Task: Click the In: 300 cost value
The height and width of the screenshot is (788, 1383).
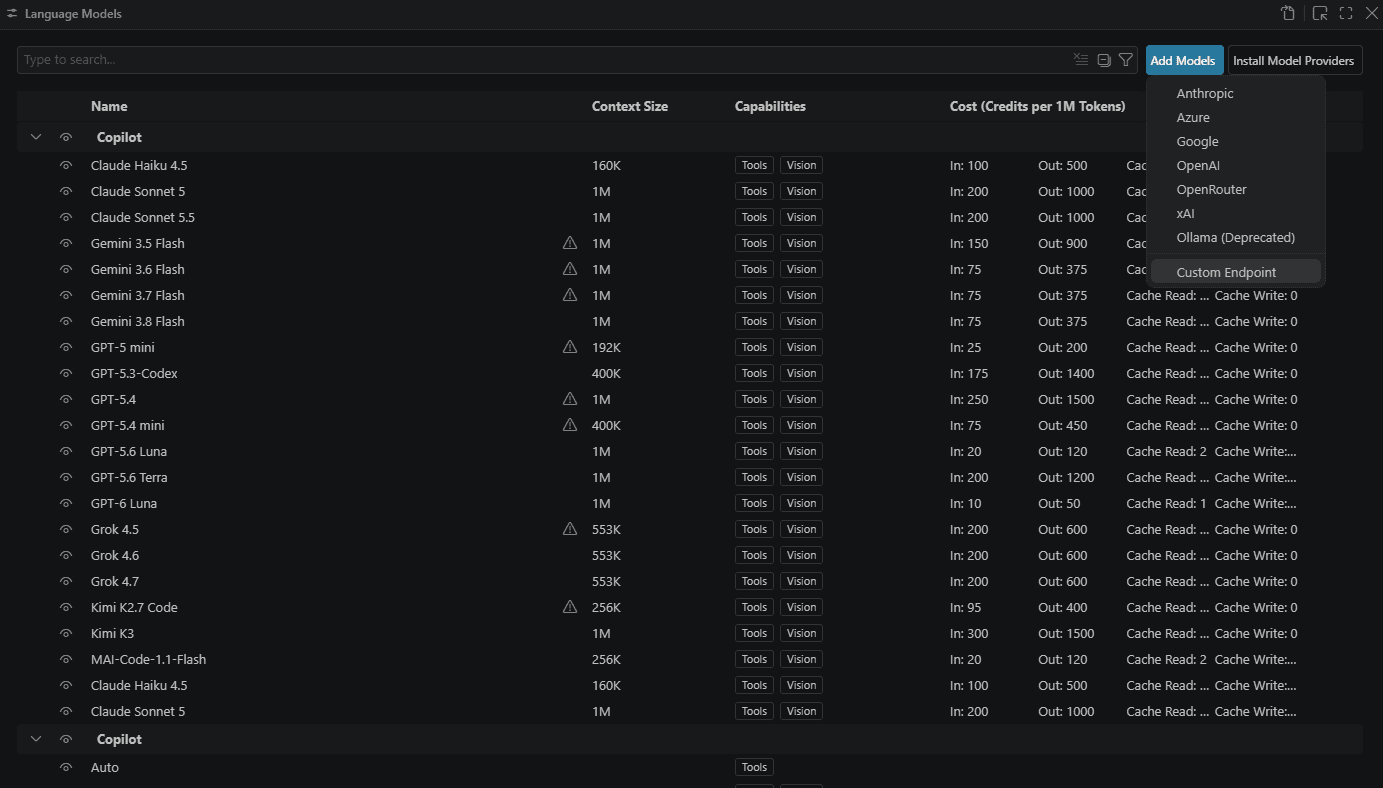Action: (x=969, y=633)
